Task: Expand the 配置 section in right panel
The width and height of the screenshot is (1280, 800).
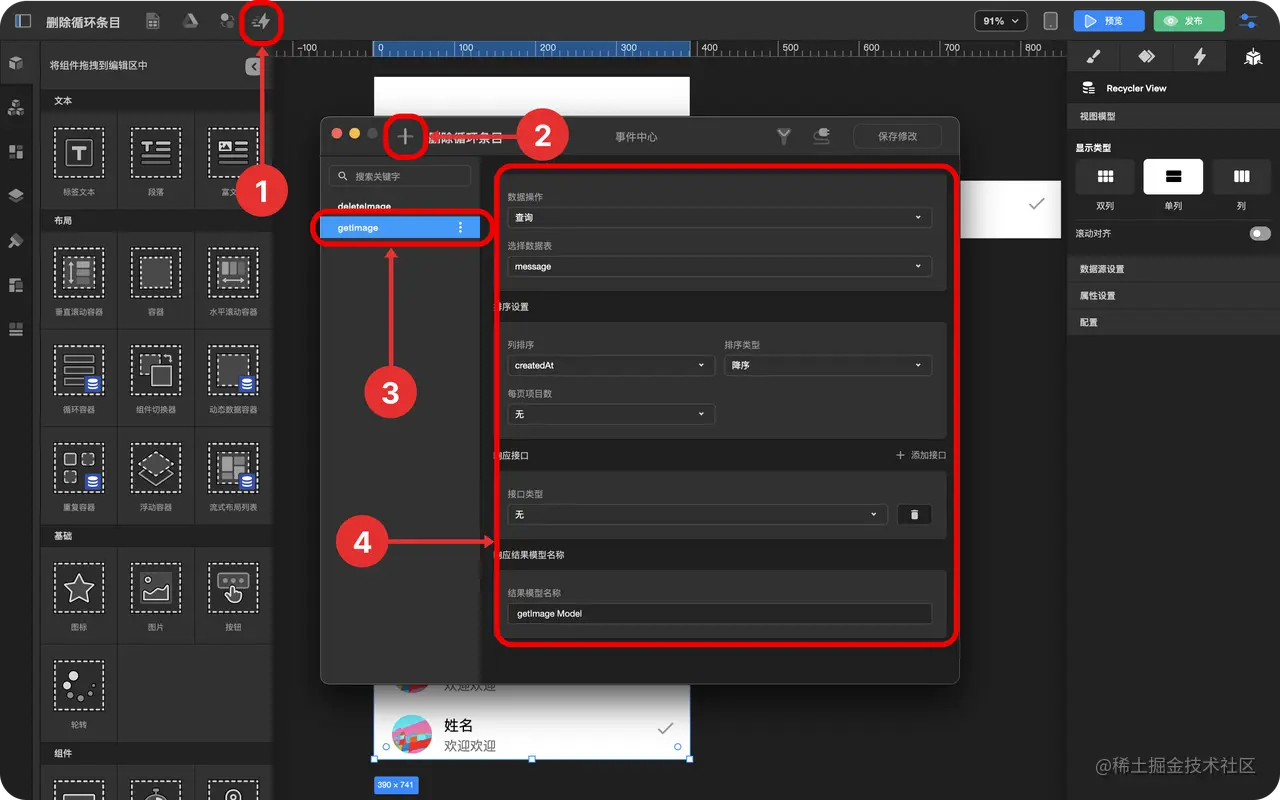Action: 1173,323
